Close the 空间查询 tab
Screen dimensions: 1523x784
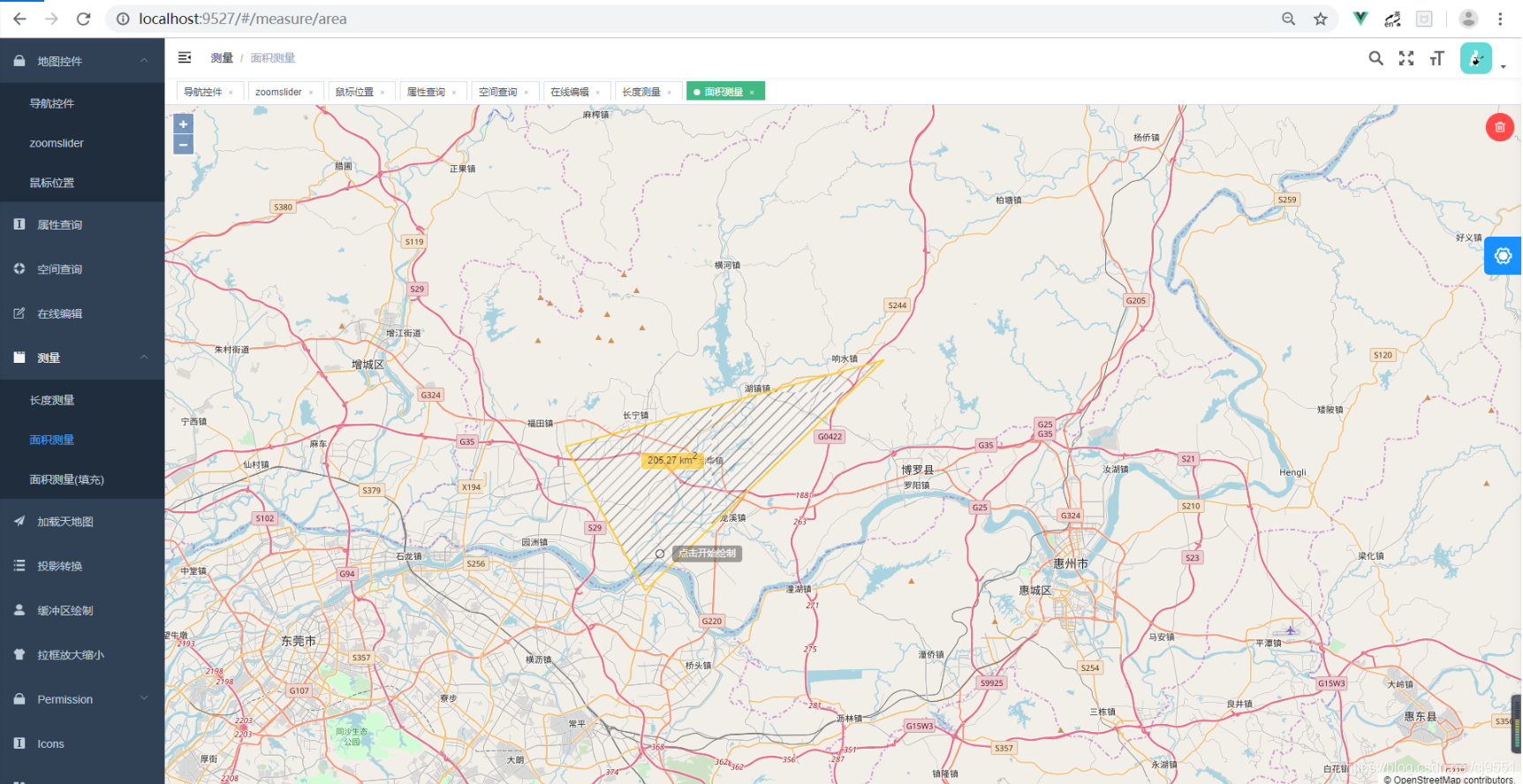point(527,93)
